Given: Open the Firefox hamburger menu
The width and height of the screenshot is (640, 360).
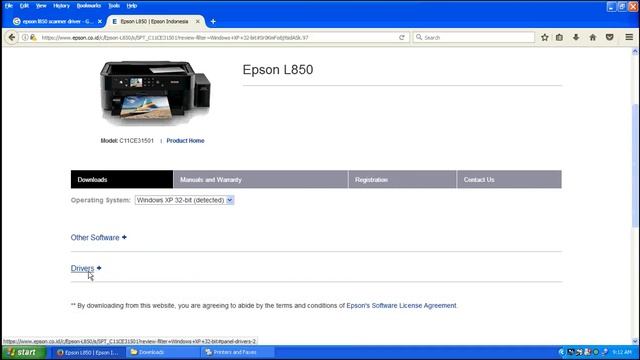Looking at the screenshot, I should click(629, 37).
